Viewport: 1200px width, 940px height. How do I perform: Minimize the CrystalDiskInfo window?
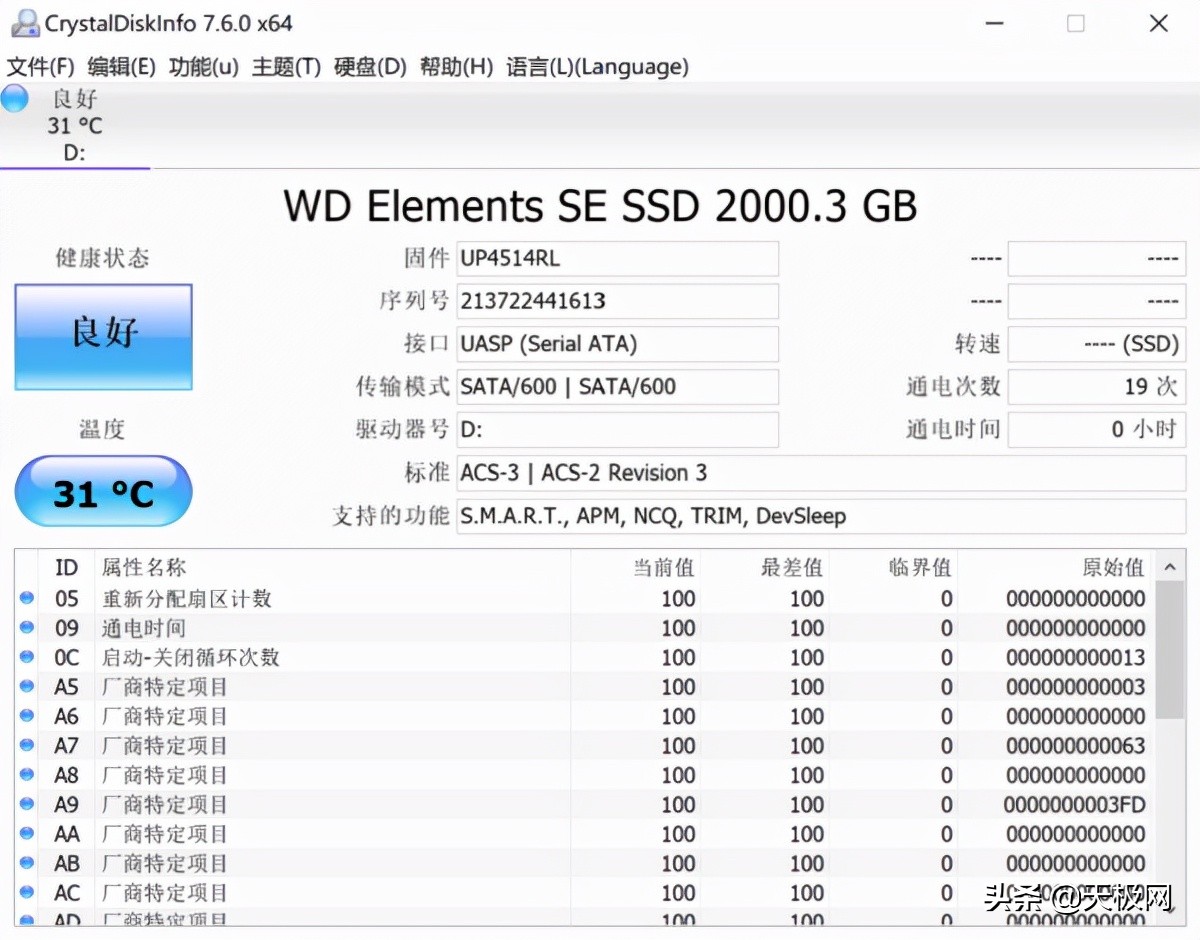point(993,23)
